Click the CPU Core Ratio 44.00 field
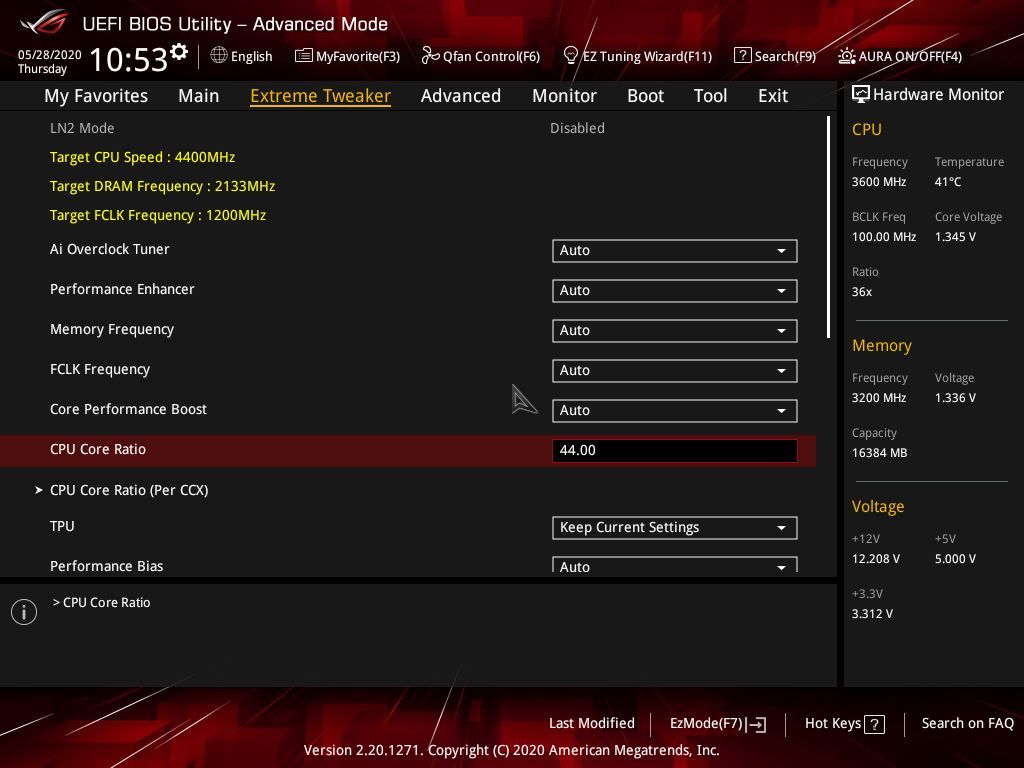 pyautogui.click(x=675, y=451)
